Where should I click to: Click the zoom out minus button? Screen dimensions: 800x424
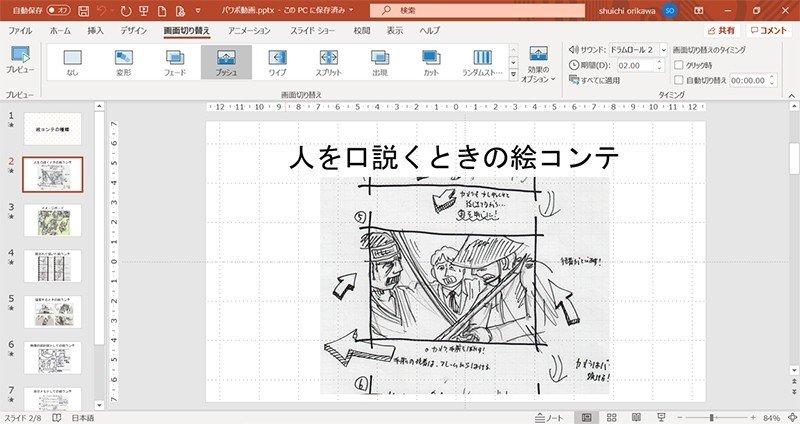pos(680,418)
